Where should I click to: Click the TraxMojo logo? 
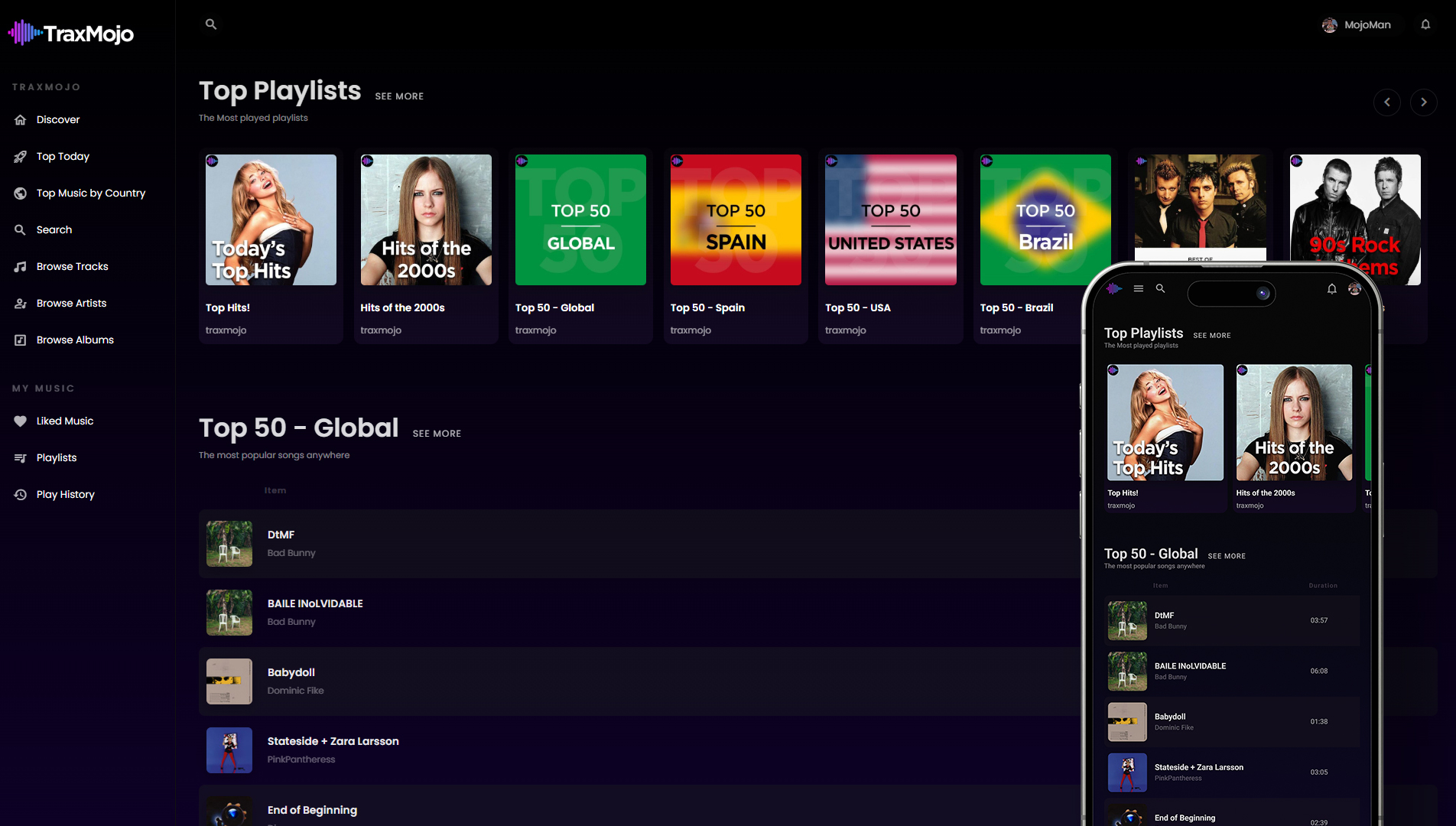71,34
